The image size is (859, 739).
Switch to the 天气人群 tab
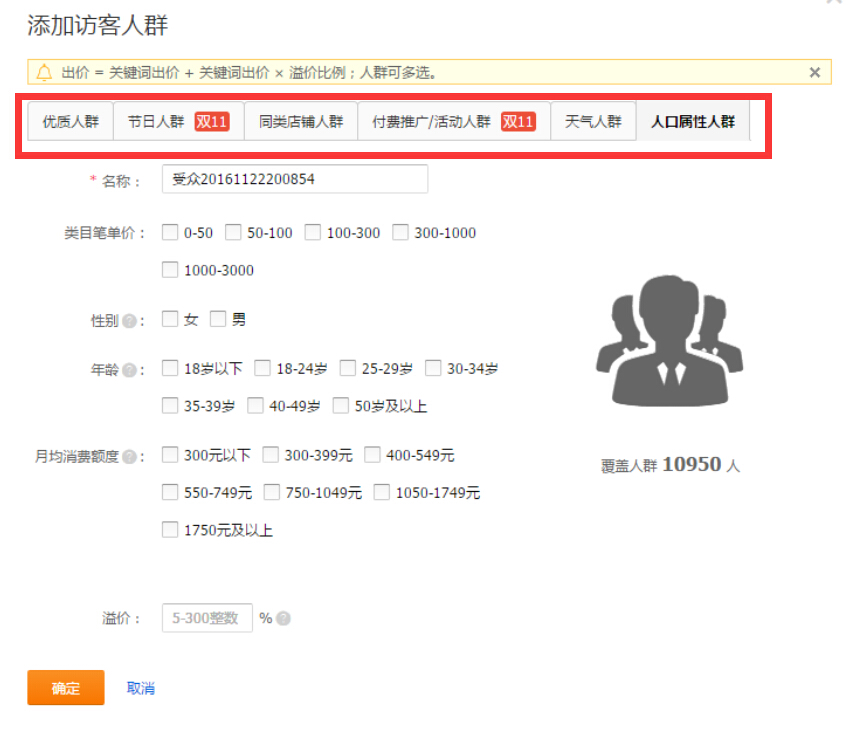click(593, 122)
